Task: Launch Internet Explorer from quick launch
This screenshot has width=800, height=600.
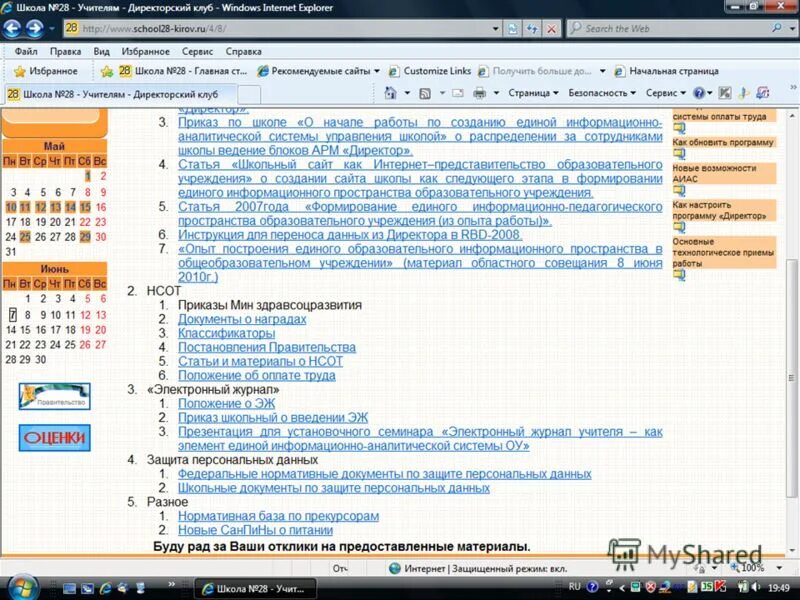Action: click(106, 588)
